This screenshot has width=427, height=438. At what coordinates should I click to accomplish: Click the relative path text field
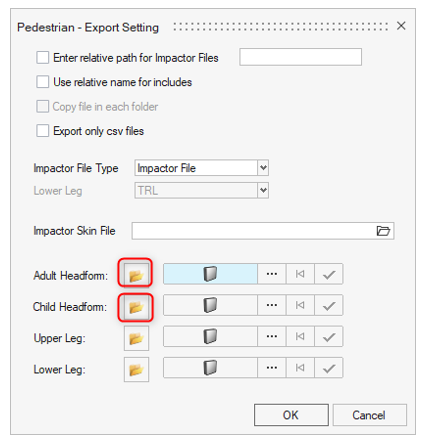pos(300,57)
